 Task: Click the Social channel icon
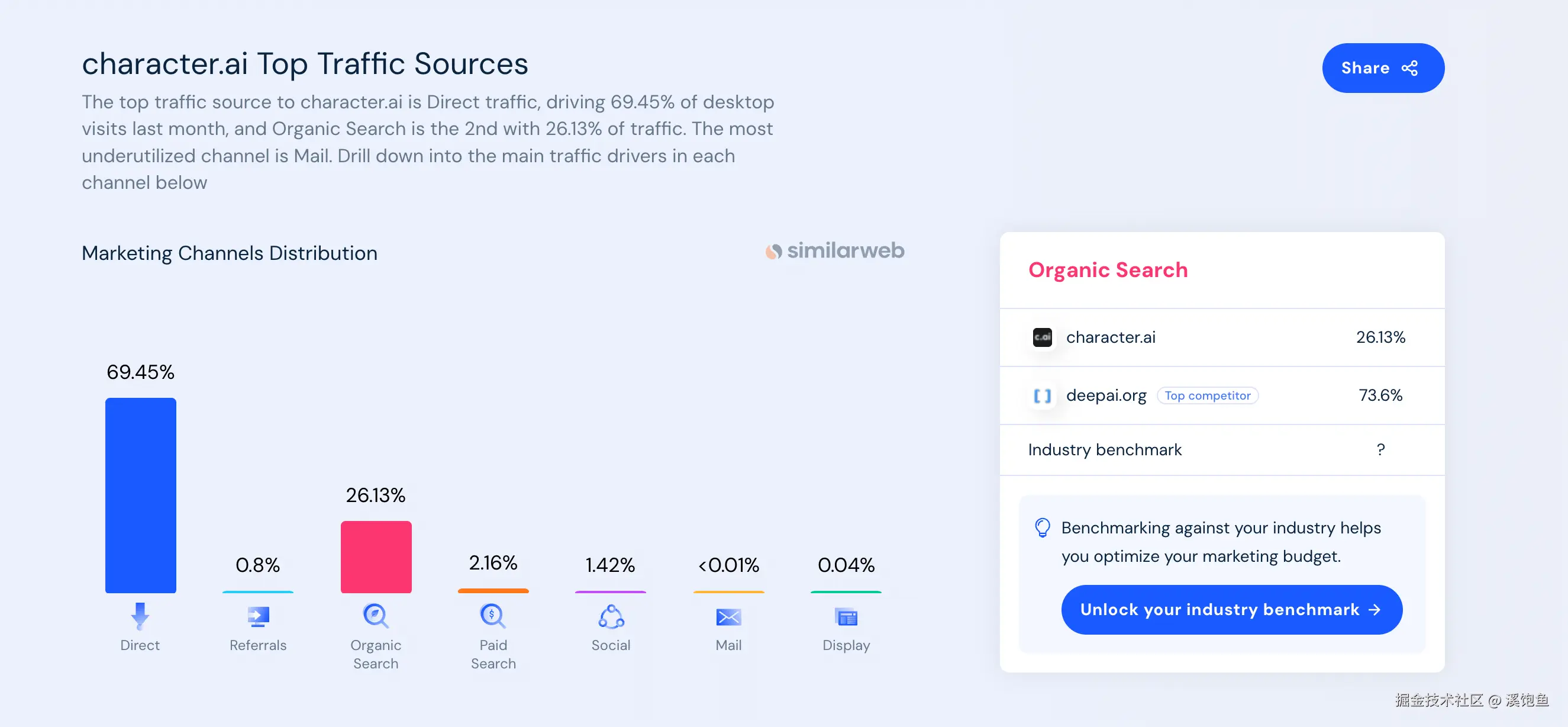pos(611,616)
